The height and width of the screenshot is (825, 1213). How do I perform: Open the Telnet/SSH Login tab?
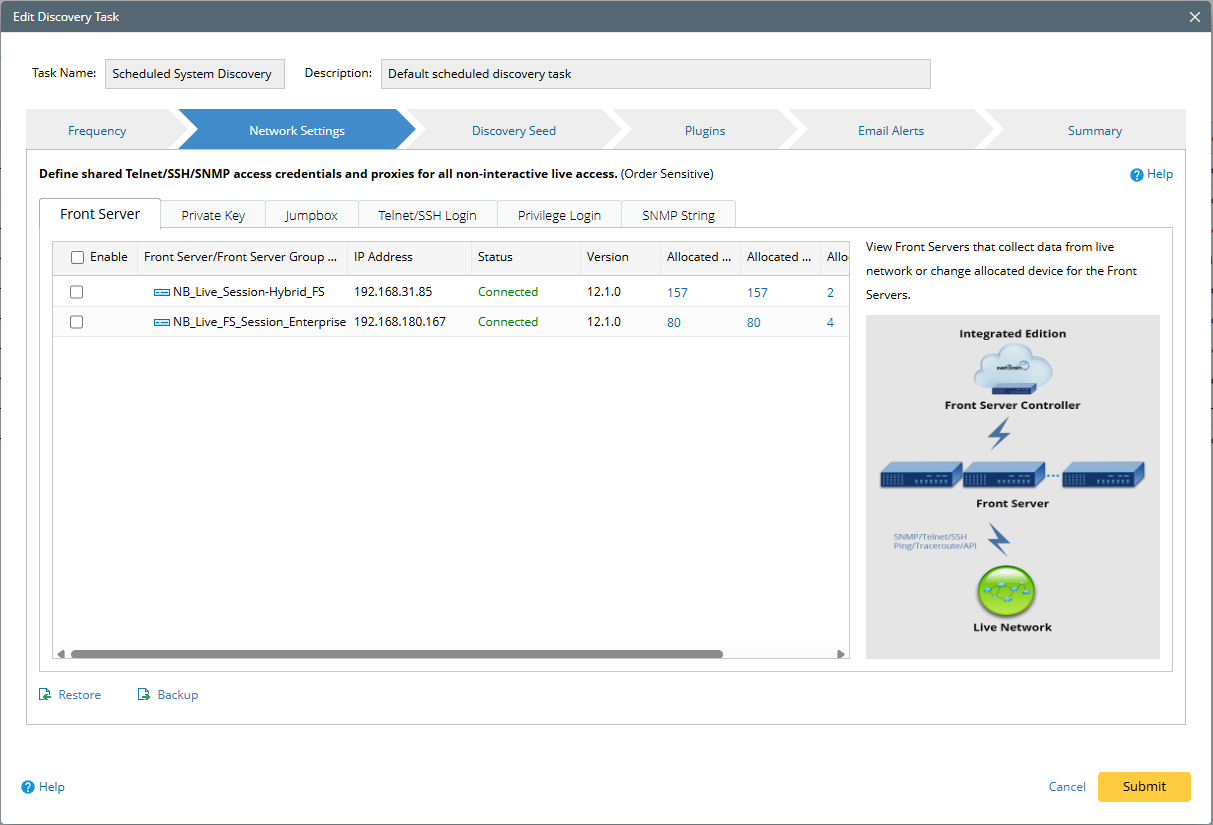[x=427, y=215]
